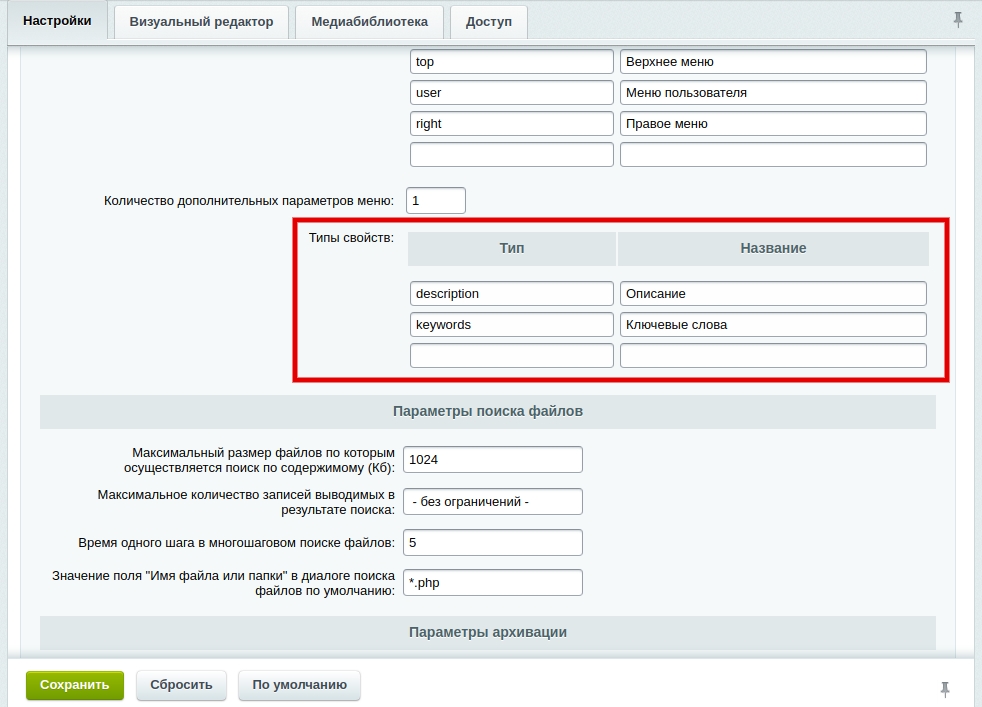This screenshot has width=982, height=707.
Task: Open the Медиабиблиотека tab
Action: point(369,22)
